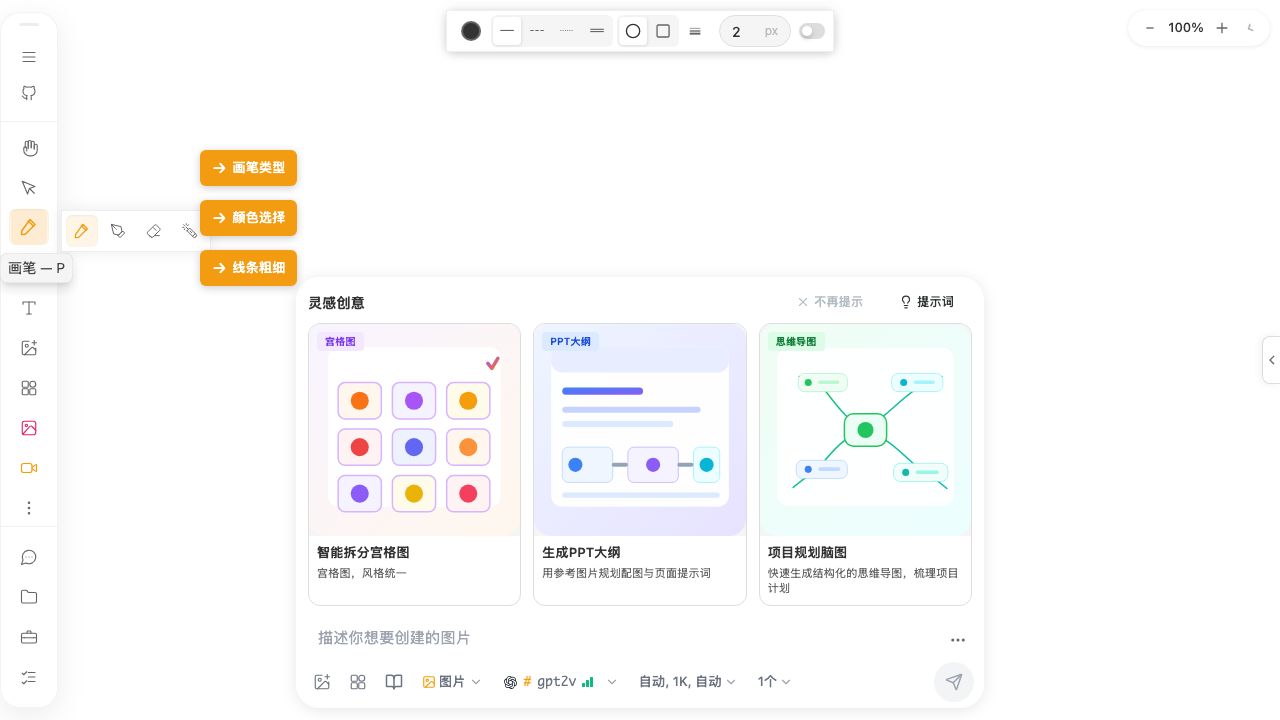This screenshot has height=720, width=1280.
Task: Send the prompt with the paper plane button
Action: coord(954,682)
